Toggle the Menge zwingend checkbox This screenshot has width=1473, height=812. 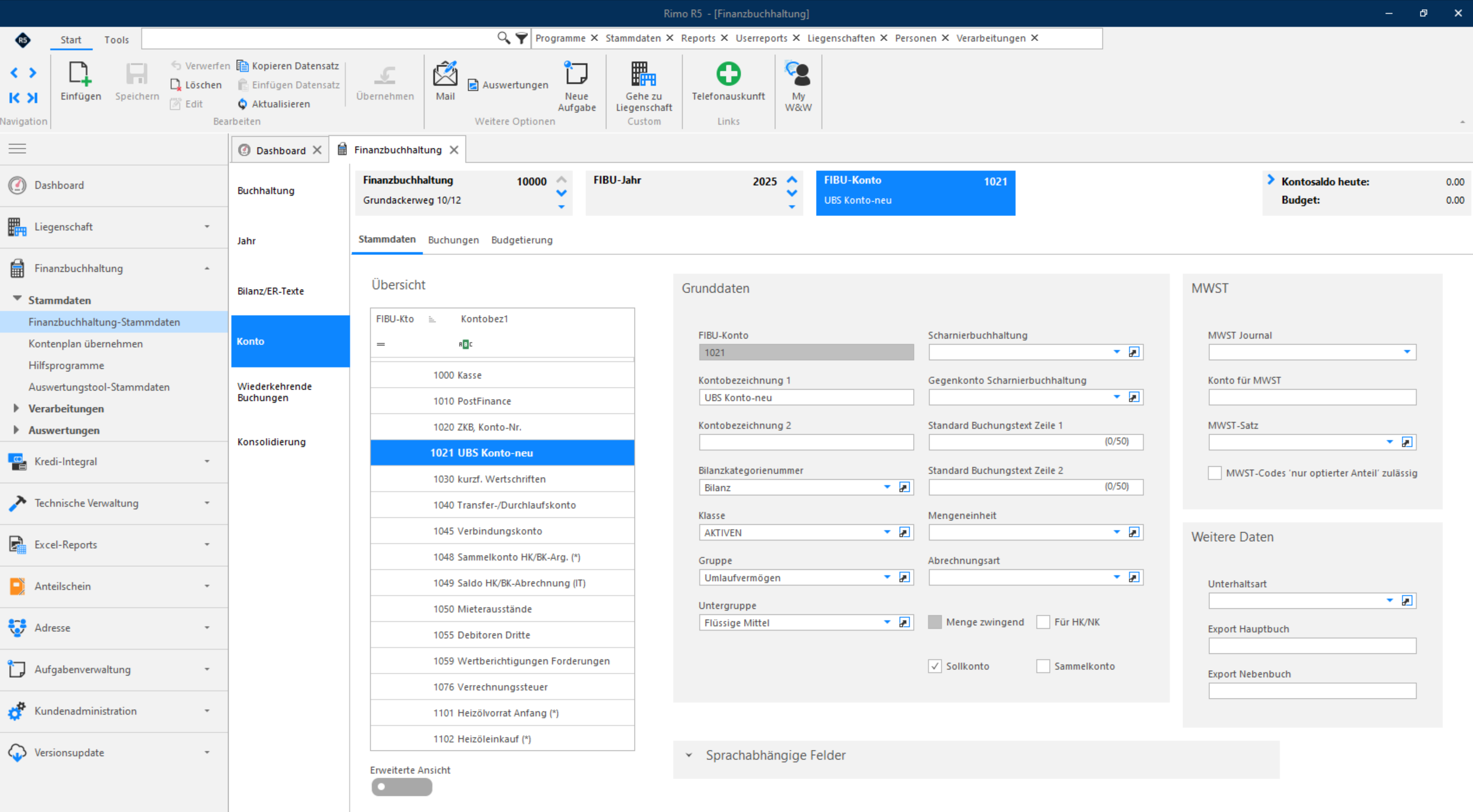[934, 622]
